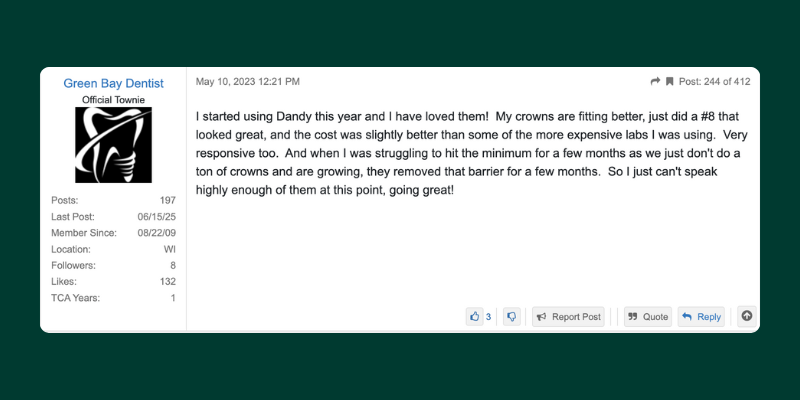Click the Official Townie label
The image size is (800, 400).
point(113,100)
